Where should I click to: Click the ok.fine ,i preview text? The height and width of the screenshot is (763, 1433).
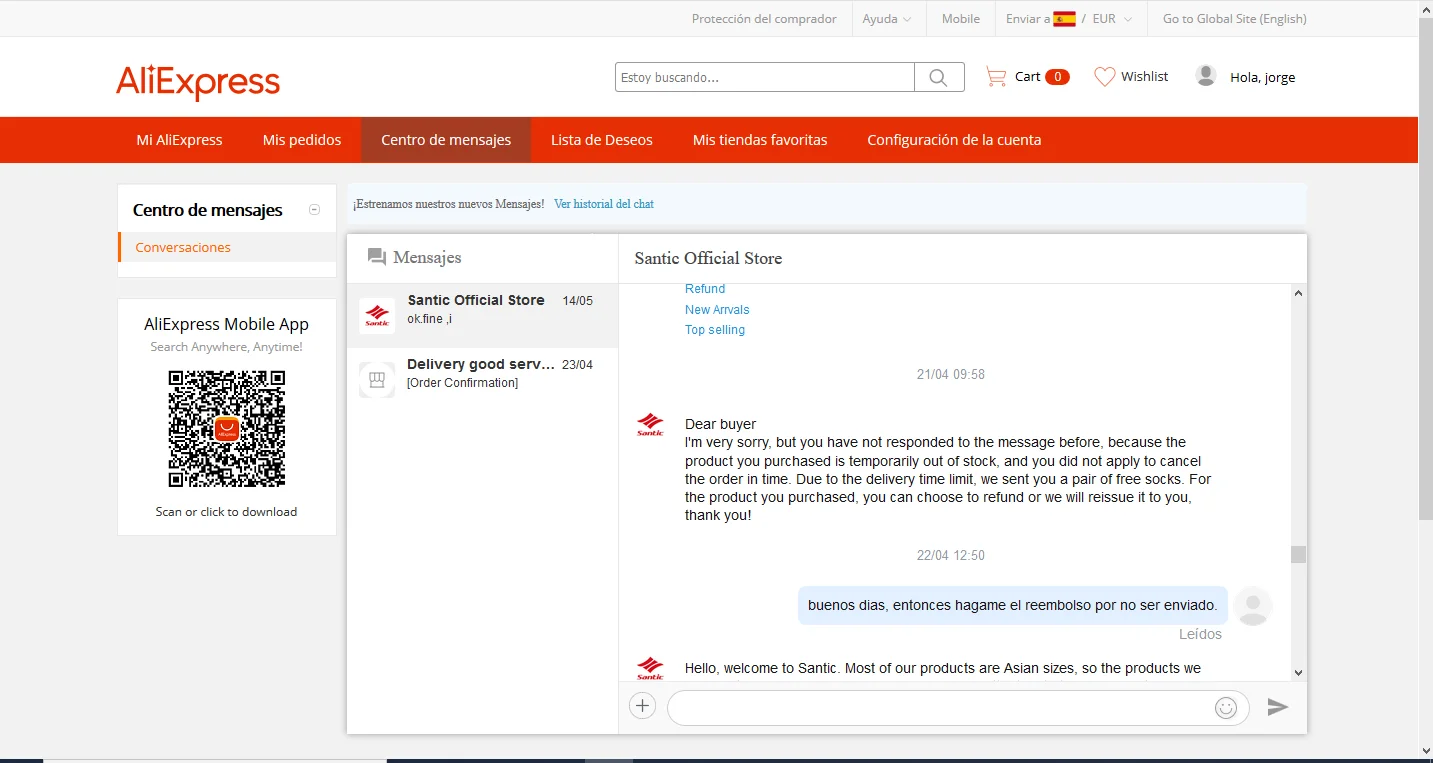430,319
